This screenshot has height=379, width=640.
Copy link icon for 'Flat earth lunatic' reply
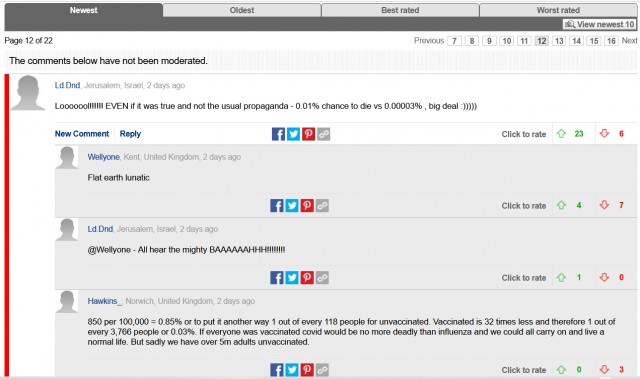[x=322, y=206]
